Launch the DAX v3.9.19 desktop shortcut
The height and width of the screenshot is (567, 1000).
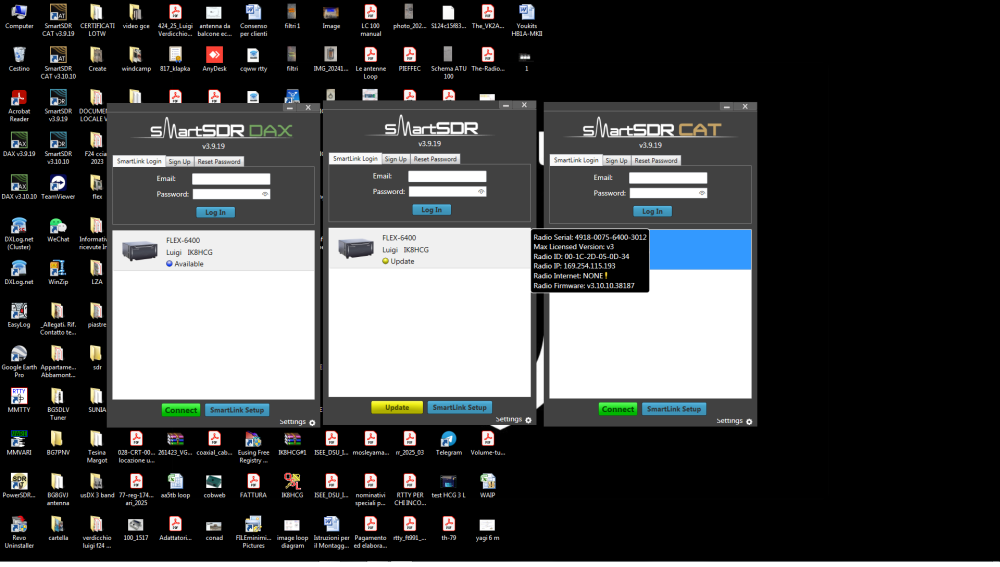[x=19, y=144]
